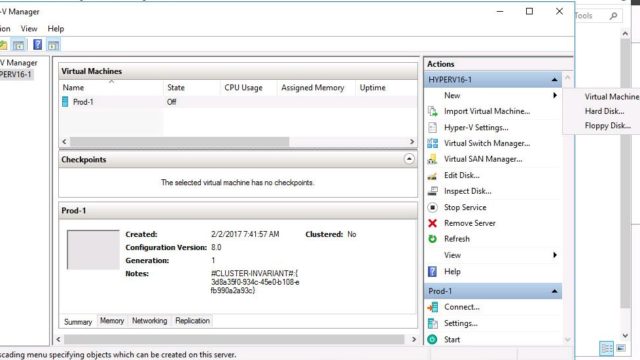Viewport: 640px width, 360px height.
Task: Click the red X Remove Server icon
Action: (433, 223)
